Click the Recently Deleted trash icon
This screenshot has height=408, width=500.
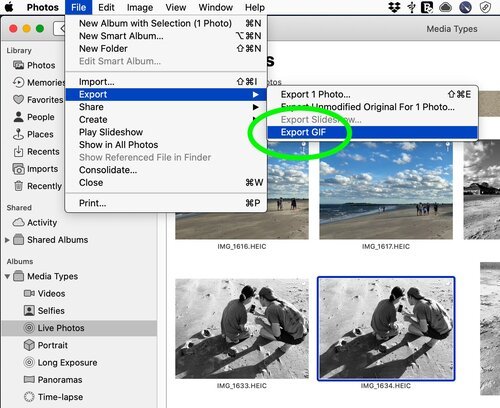[x=18, y=186]
